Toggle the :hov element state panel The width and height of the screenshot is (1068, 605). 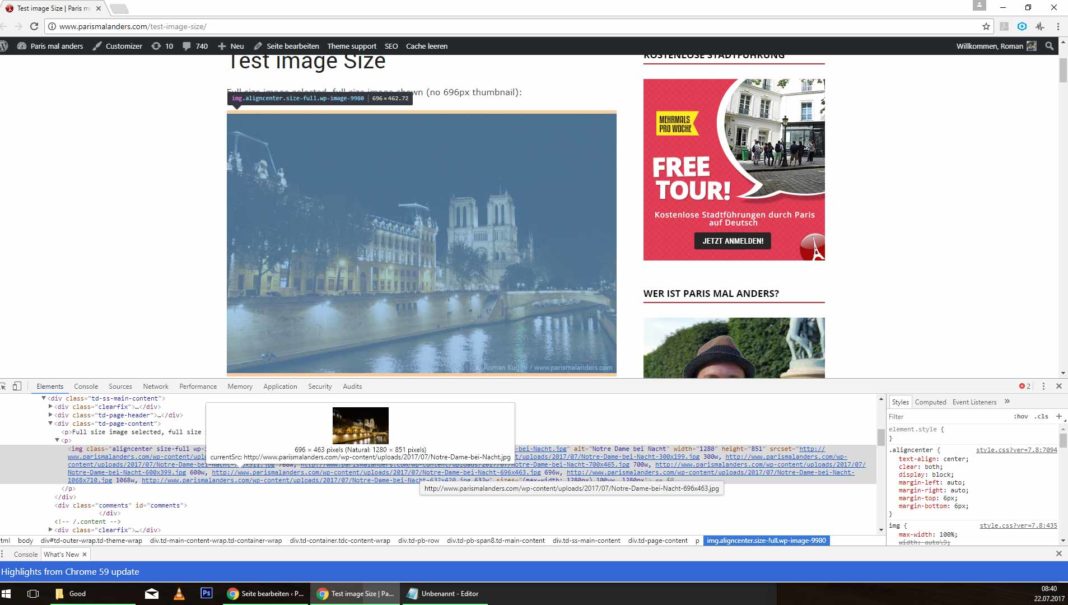[x=1020, y=416]
